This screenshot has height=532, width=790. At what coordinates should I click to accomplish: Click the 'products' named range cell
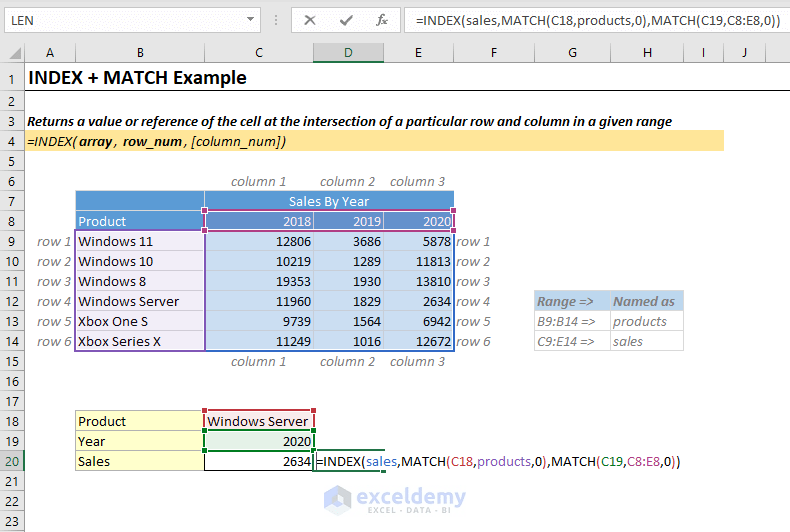coord(647,321)
